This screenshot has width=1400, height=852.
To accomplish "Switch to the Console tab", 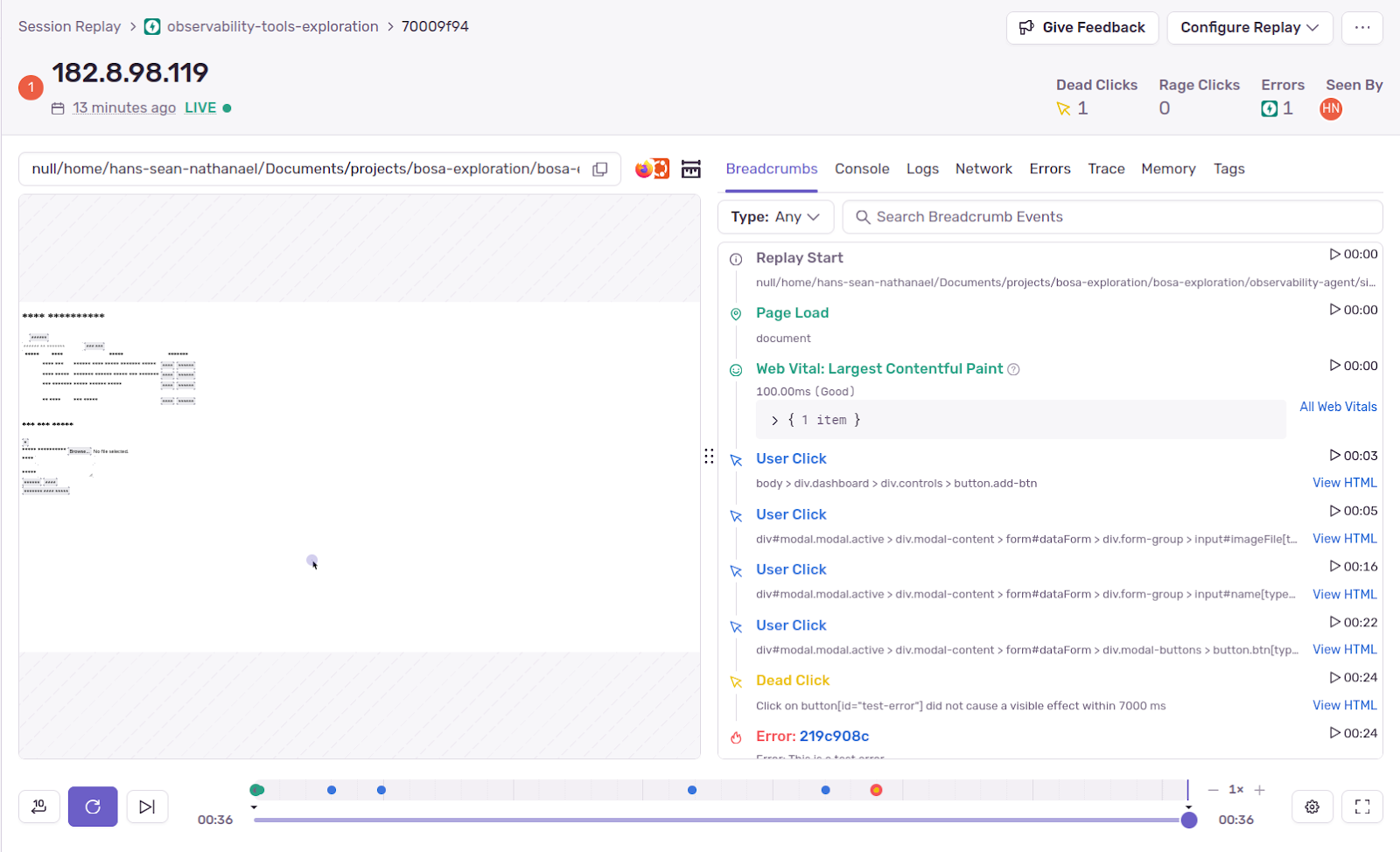I will point(861,169).
